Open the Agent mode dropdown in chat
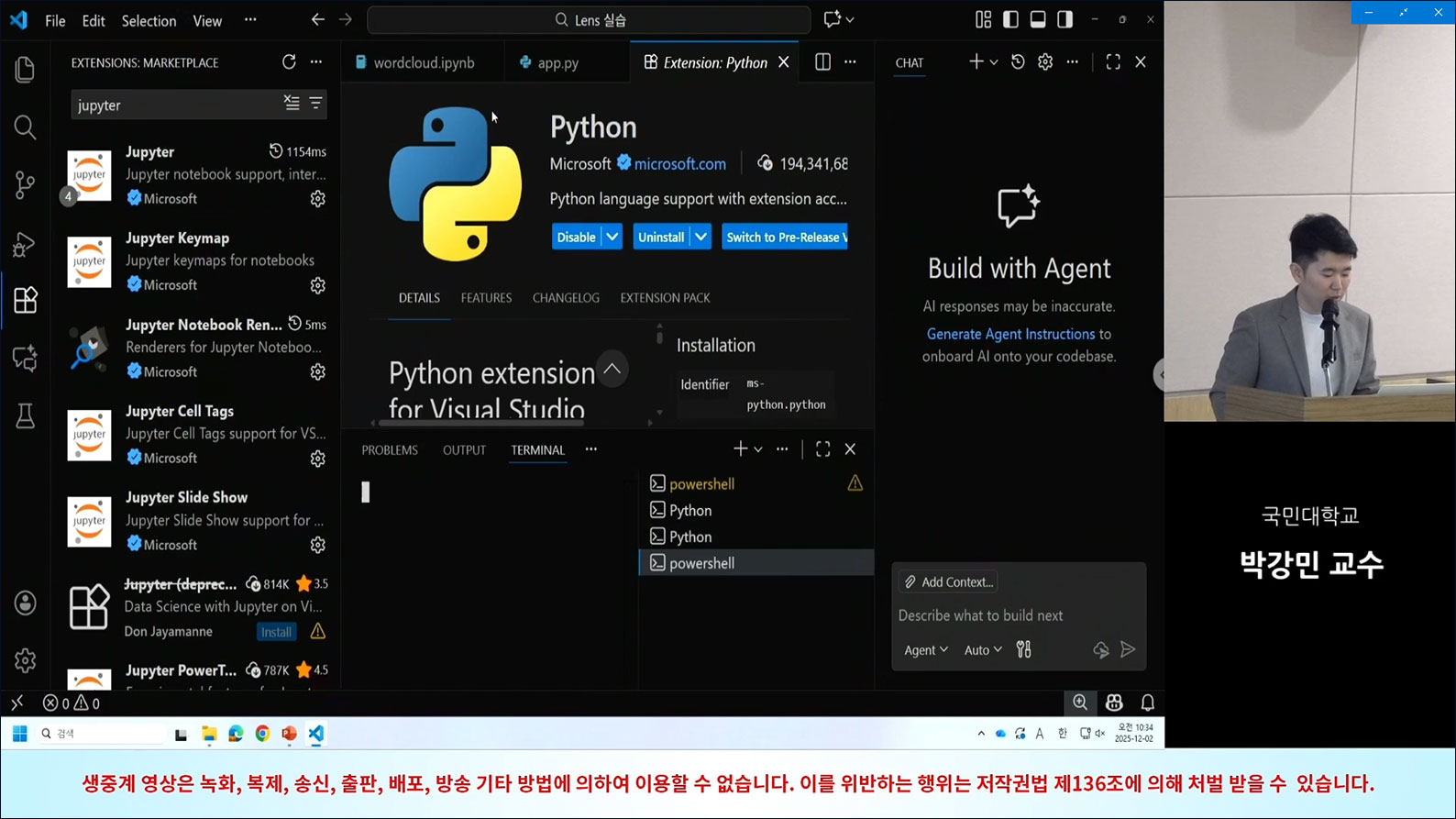Viewport: 1456px width, 819px height. click(x=925, y=650)
